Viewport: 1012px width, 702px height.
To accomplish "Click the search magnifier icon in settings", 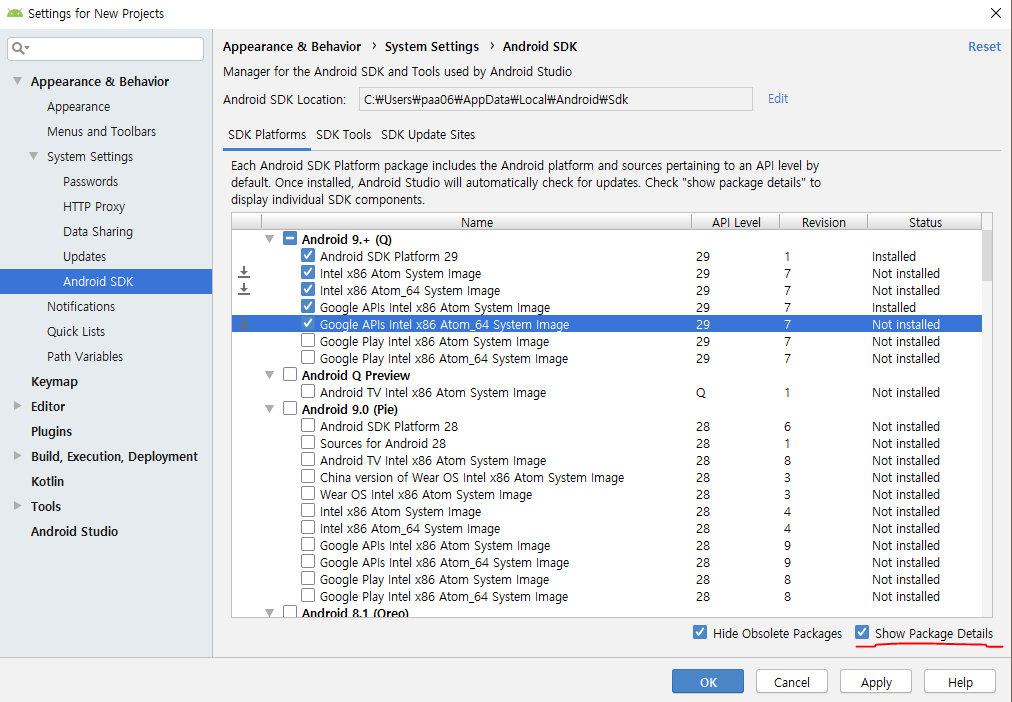I will (18, 48).
